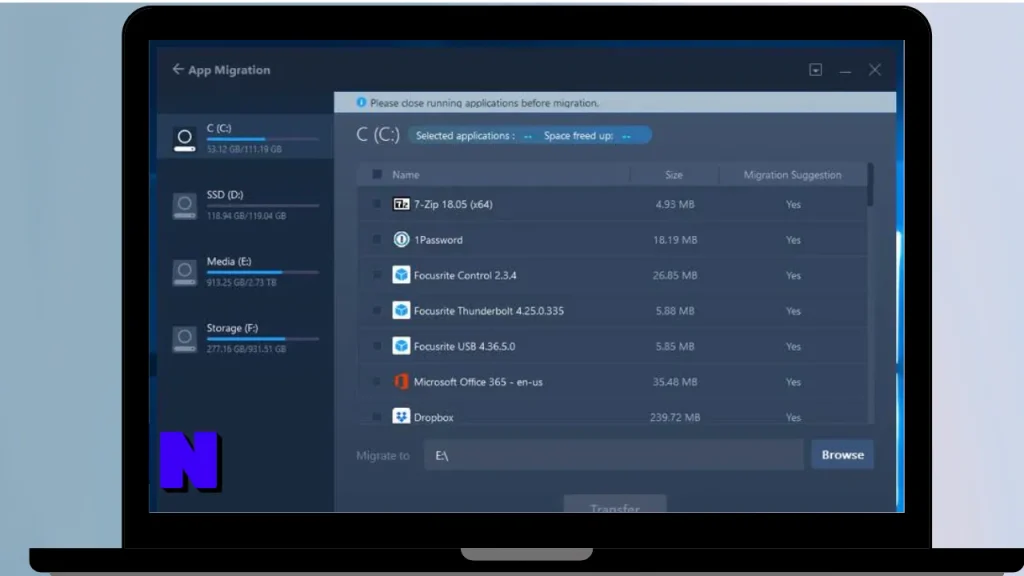Click the 913.25 GB/2.73 TB text
Image resolution: width=1024 pixels, height=576 pixels.
coord(242,283)
